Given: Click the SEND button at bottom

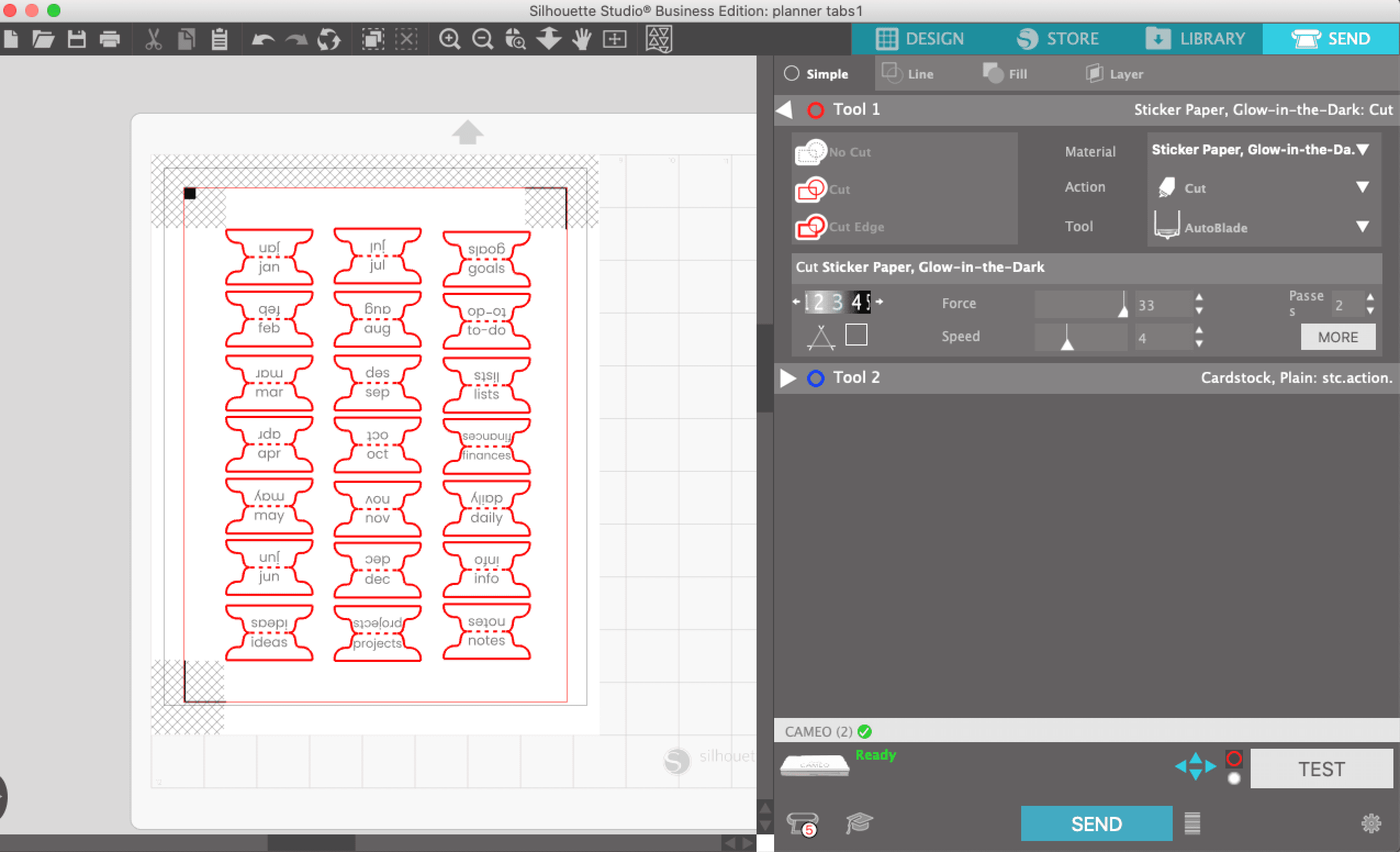Looking at the screenshot, I should pos(1095,823).
